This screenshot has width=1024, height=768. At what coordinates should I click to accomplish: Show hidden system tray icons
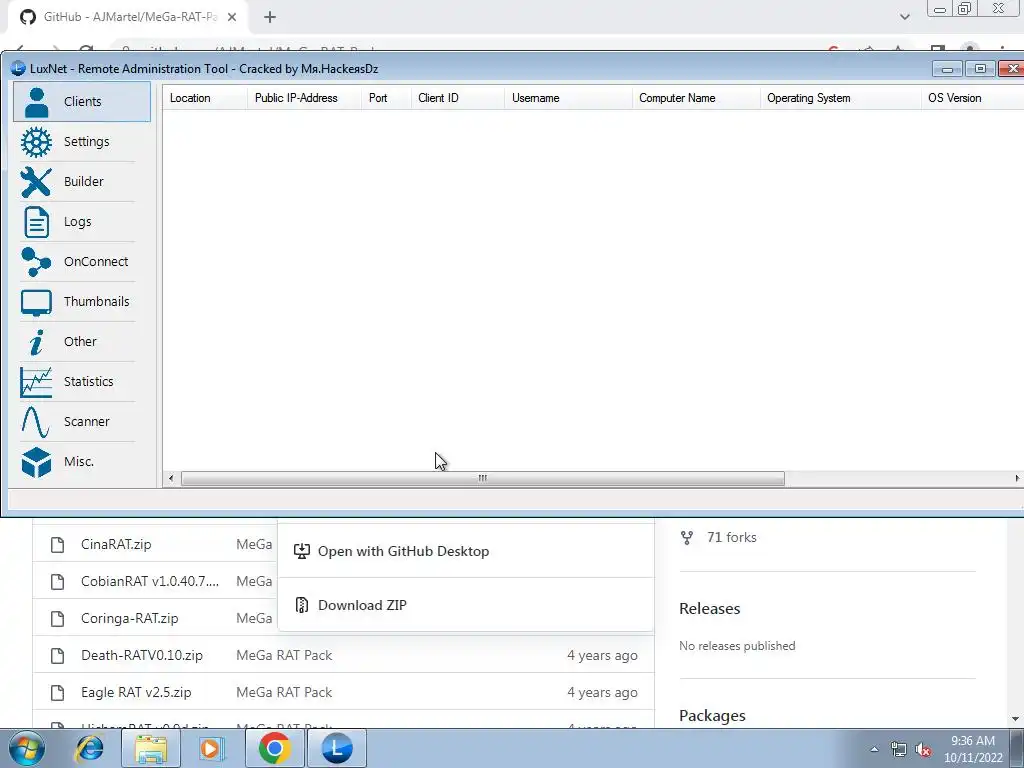point(874,749)
